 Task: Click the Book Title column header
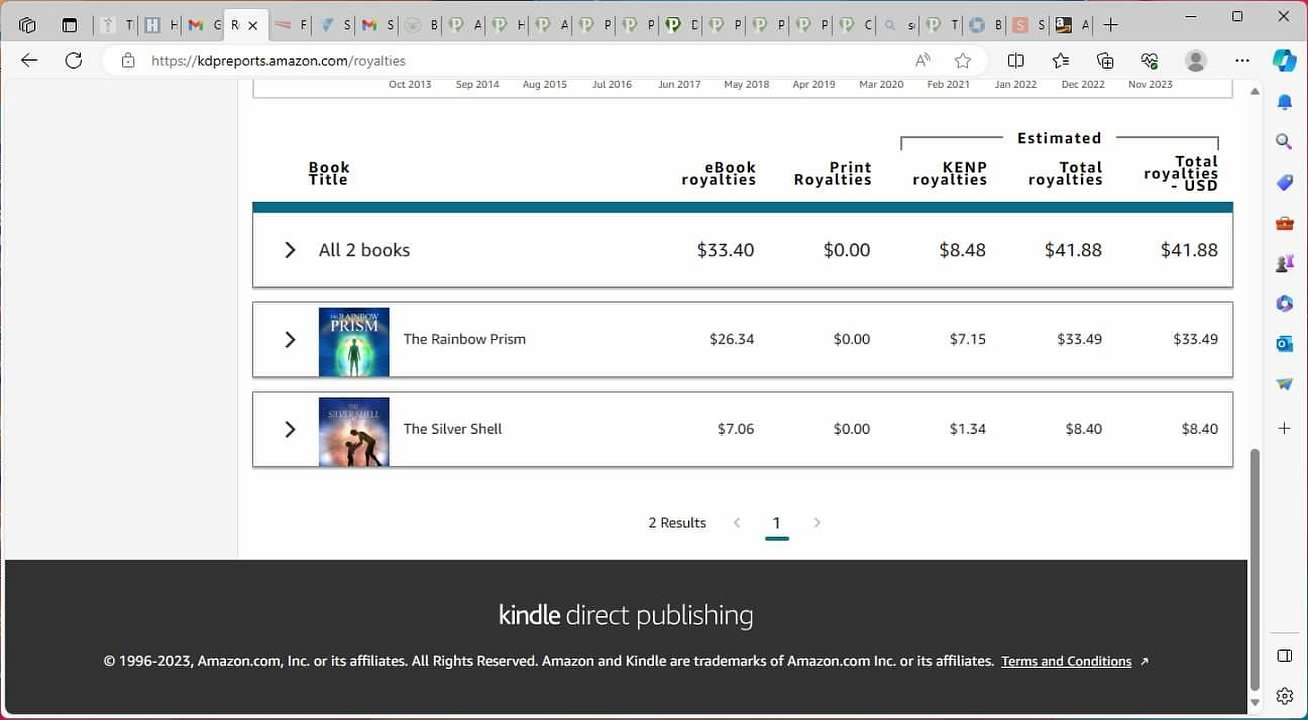329,174
